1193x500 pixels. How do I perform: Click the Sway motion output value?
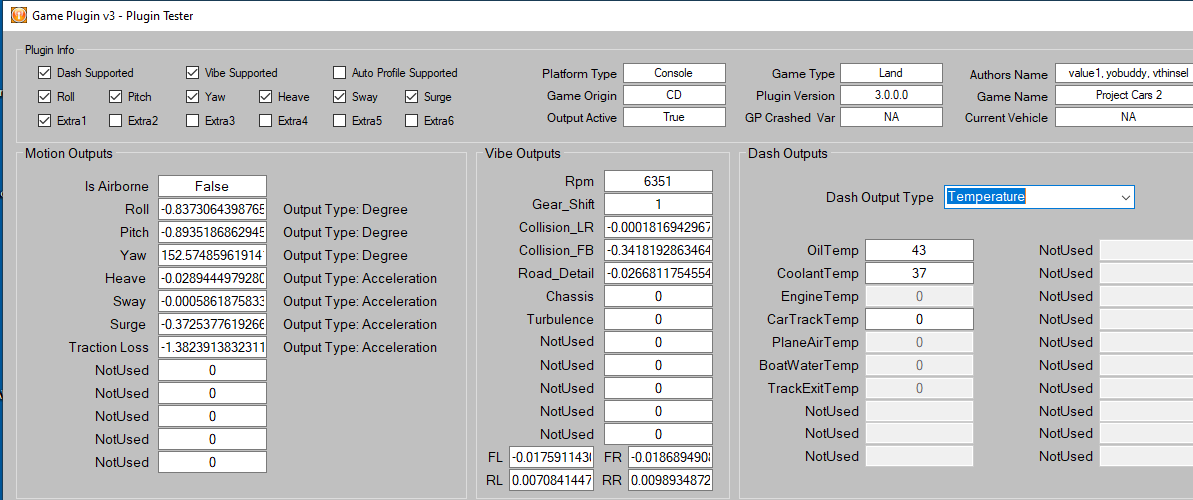212,301
